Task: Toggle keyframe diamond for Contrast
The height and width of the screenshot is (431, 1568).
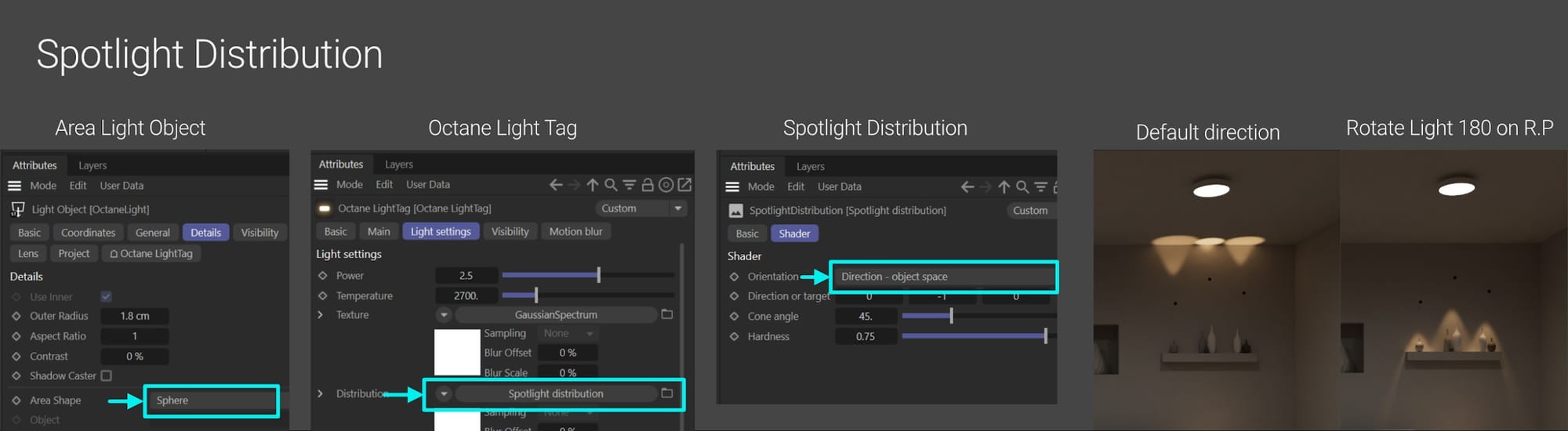Action: click(x=16, y=356)
